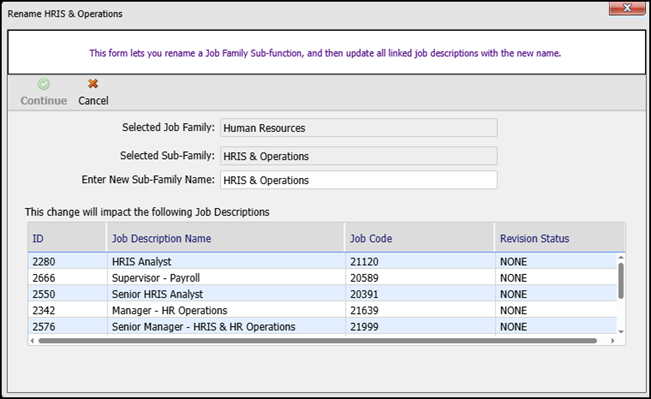
Task: Click job code 21639
Action: [x=364, y=310]
